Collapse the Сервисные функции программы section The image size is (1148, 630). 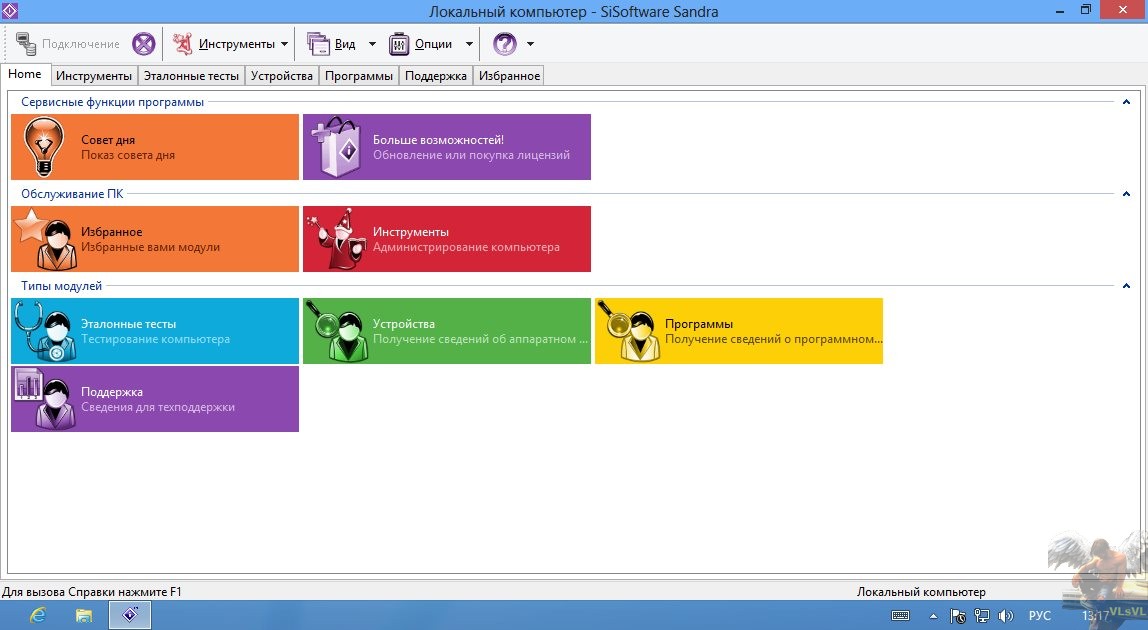[1126, 102]
